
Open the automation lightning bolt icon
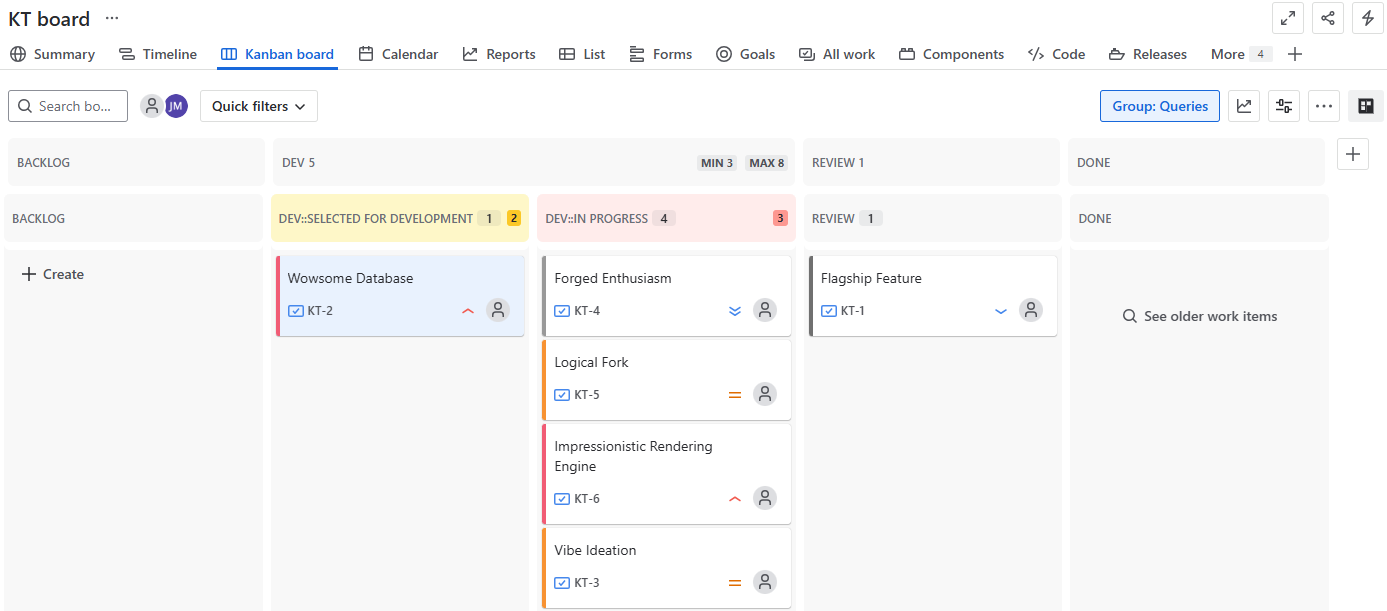click(x=1368, y=18)
